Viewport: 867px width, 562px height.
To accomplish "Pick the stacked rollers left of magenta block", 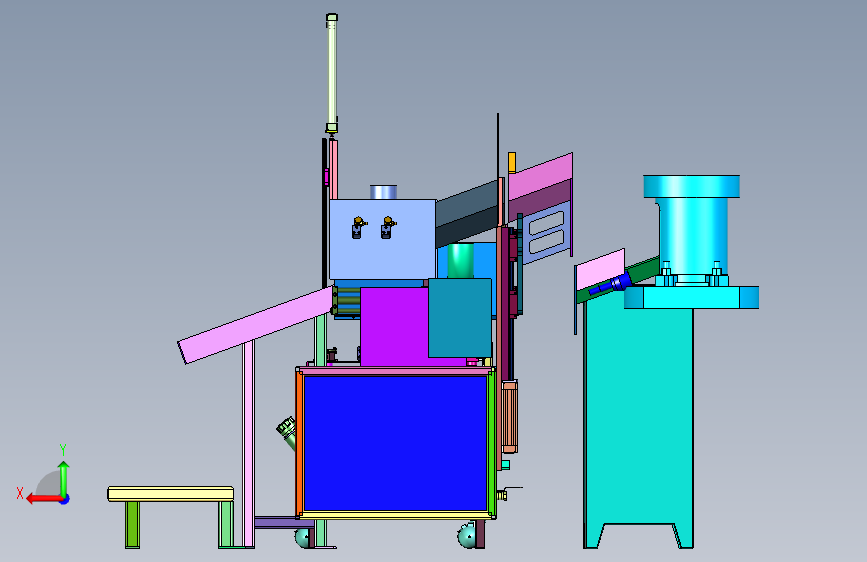I will (346, 301).
